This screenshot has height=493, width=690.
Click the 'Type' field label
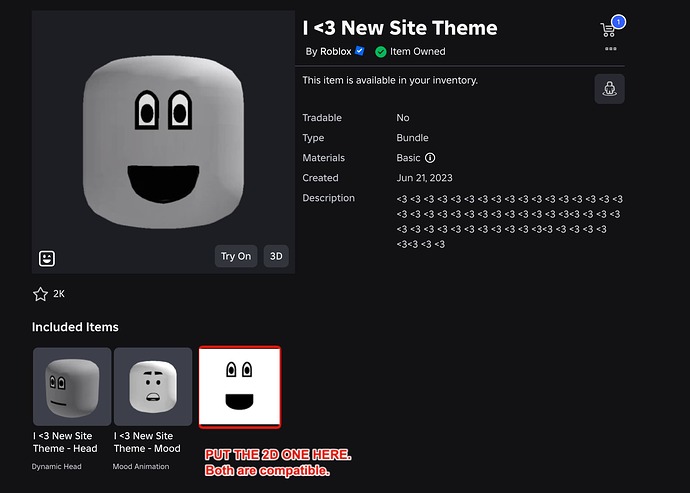pos(313,138)
